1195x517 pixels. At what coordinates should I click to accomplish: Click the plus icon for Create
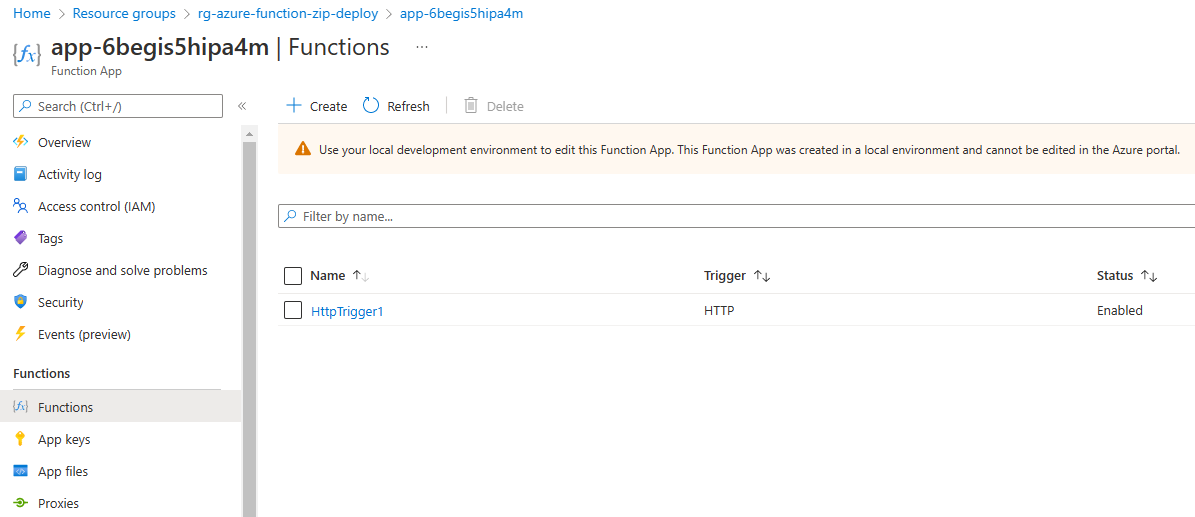[293, 106]
